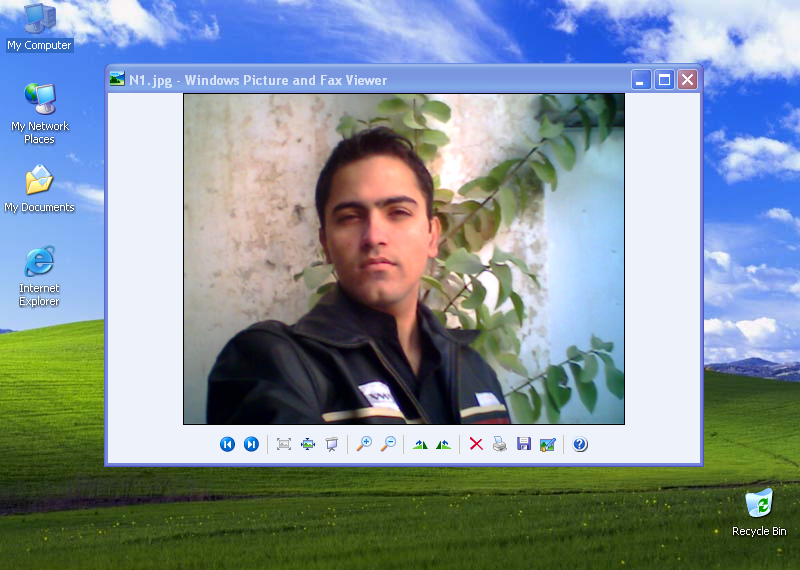
Task: Rotate the image counterclockwise
Action: pos(443,444)
